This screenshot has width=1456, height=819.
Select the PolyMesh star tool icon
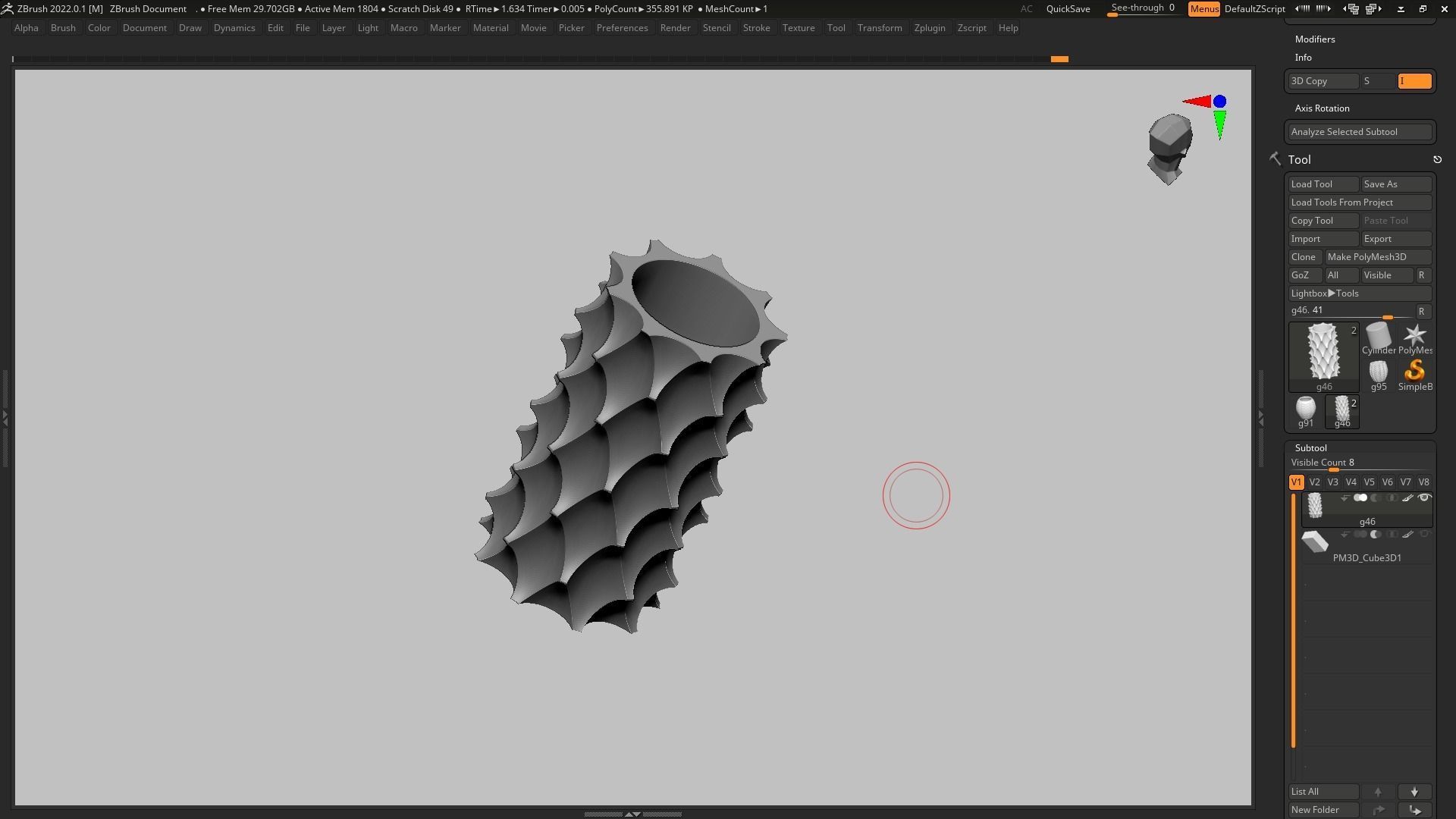[1414, 334]
